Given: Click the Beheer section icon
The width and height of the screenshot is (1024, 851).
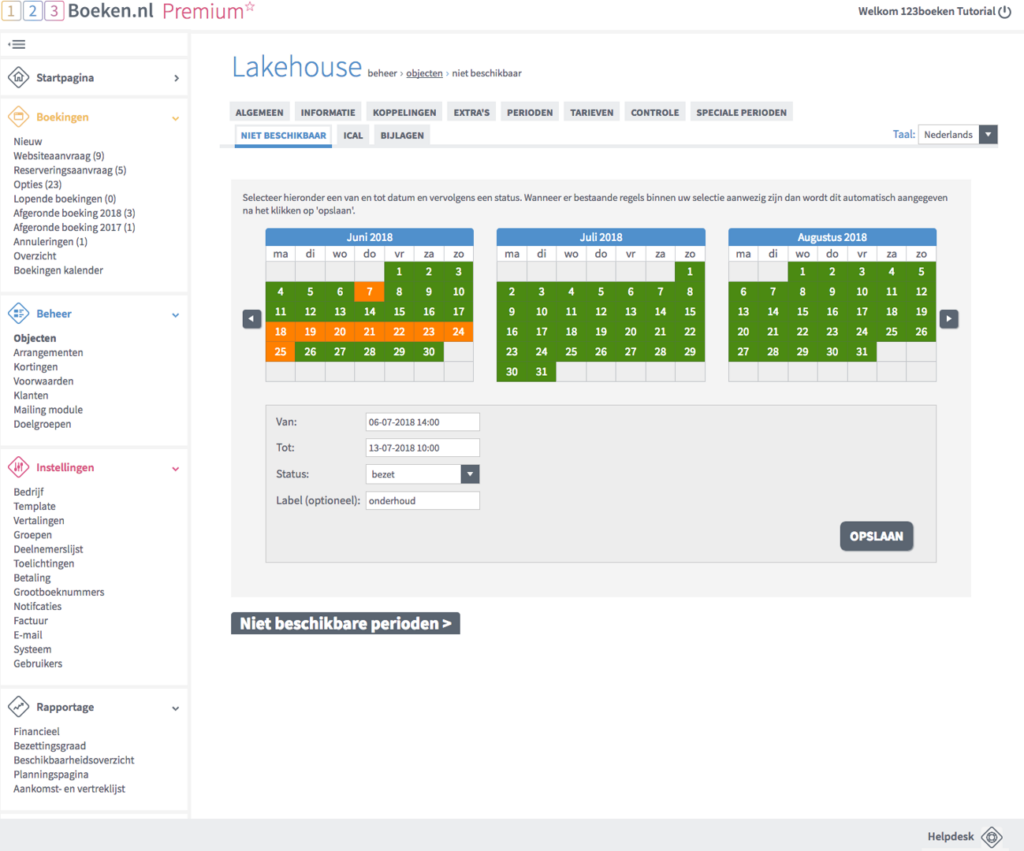Looking at the screenshot, I should 18,313.
